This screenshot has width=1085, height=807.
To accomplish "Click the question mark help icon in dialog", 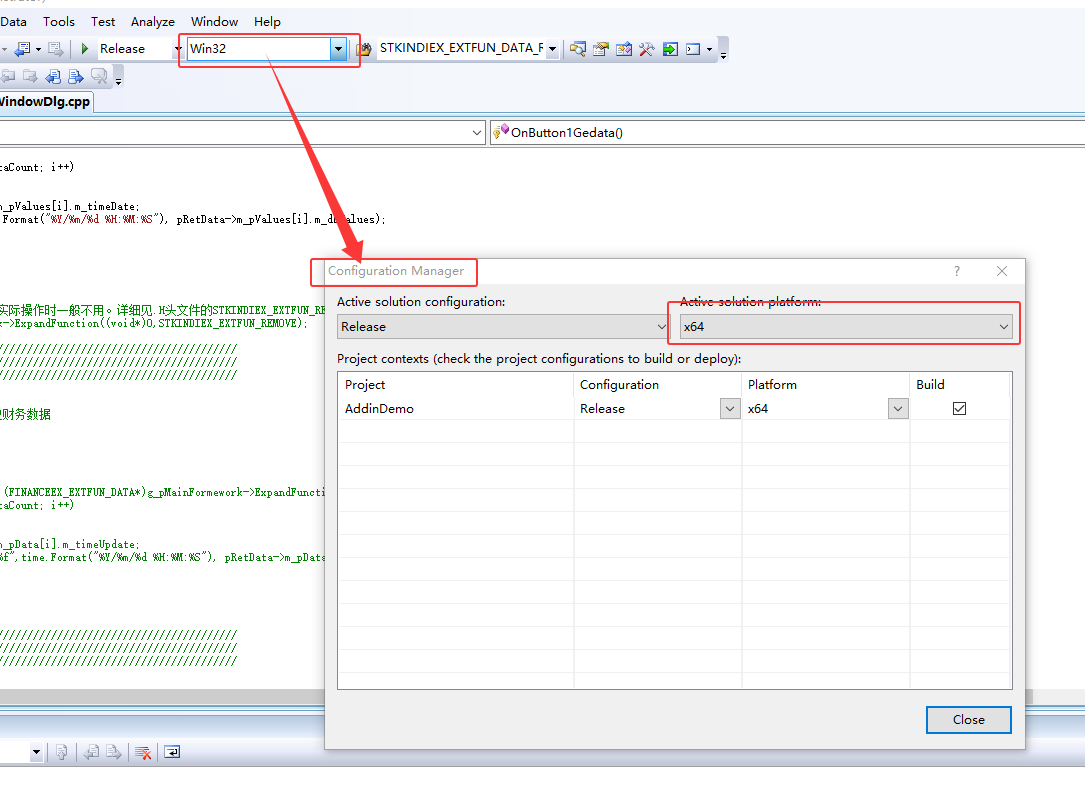I will [956, 271].
